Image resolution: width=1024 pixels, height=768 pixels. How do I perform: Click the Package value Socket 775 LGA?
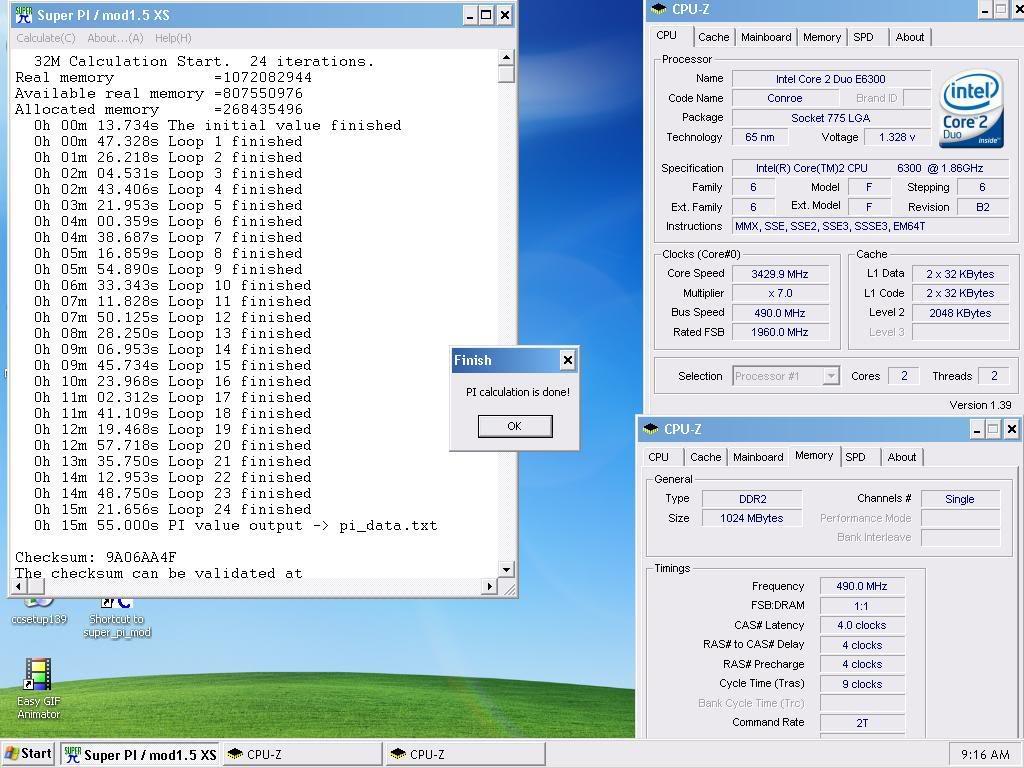[831, 118]
